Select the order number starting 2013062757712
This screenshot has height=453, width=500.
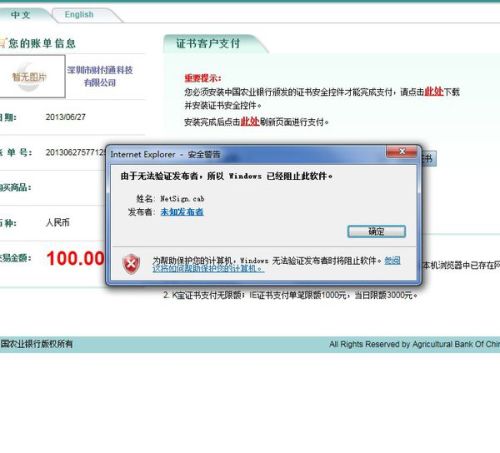pyautogui.click(x=75, y=152)
